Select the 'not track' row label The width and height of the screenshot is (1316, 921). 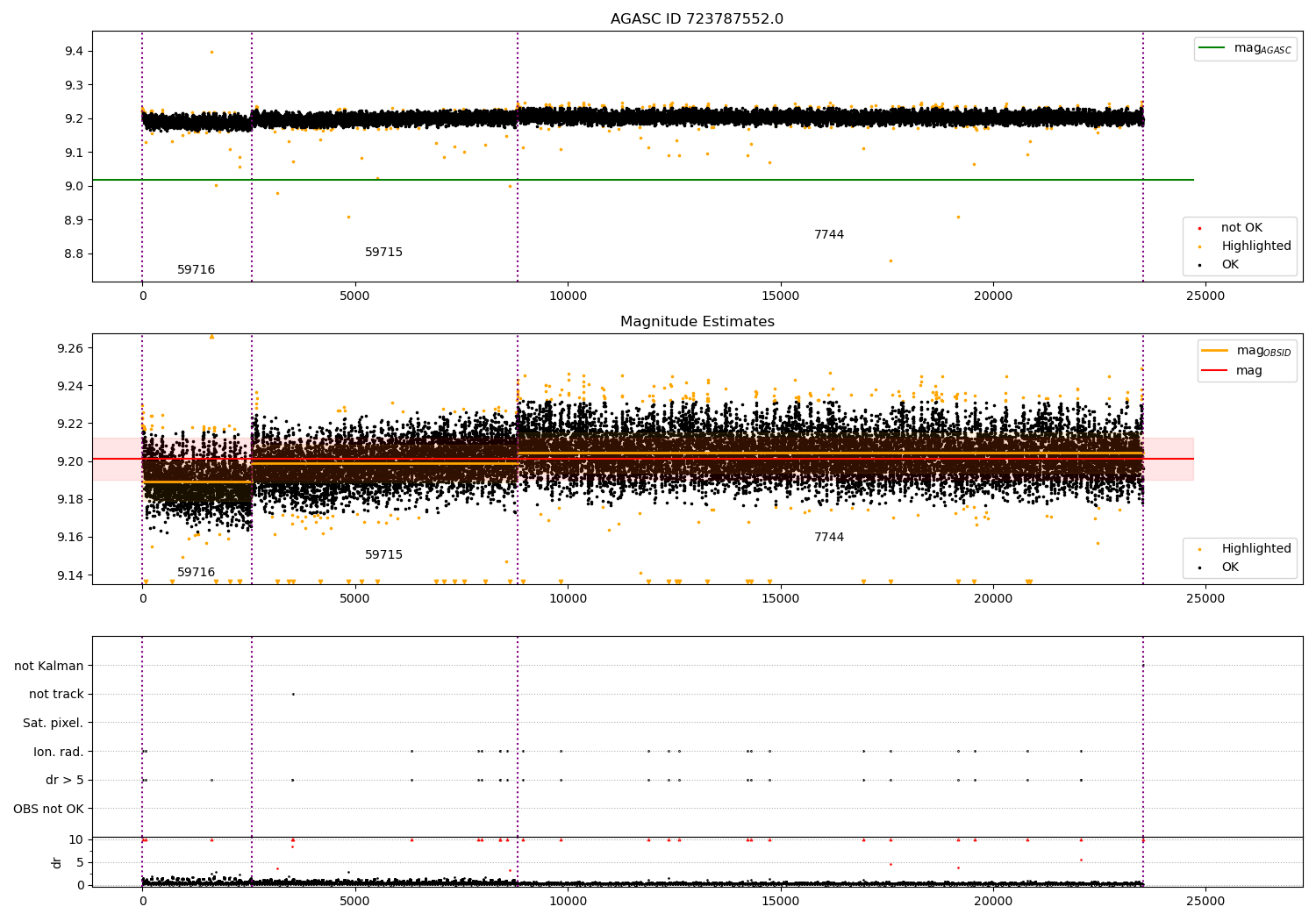(56, 694)
